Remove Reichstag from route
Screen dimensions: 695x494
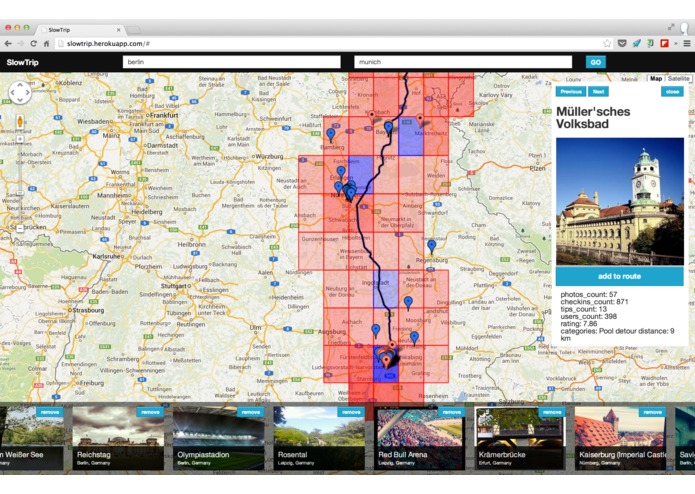[x=150, y=412]
